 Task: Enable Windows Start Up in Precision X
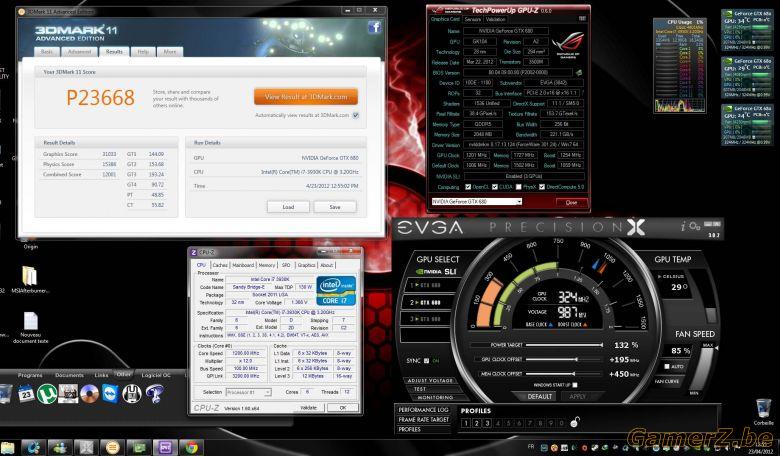click(x=575, y=385)
